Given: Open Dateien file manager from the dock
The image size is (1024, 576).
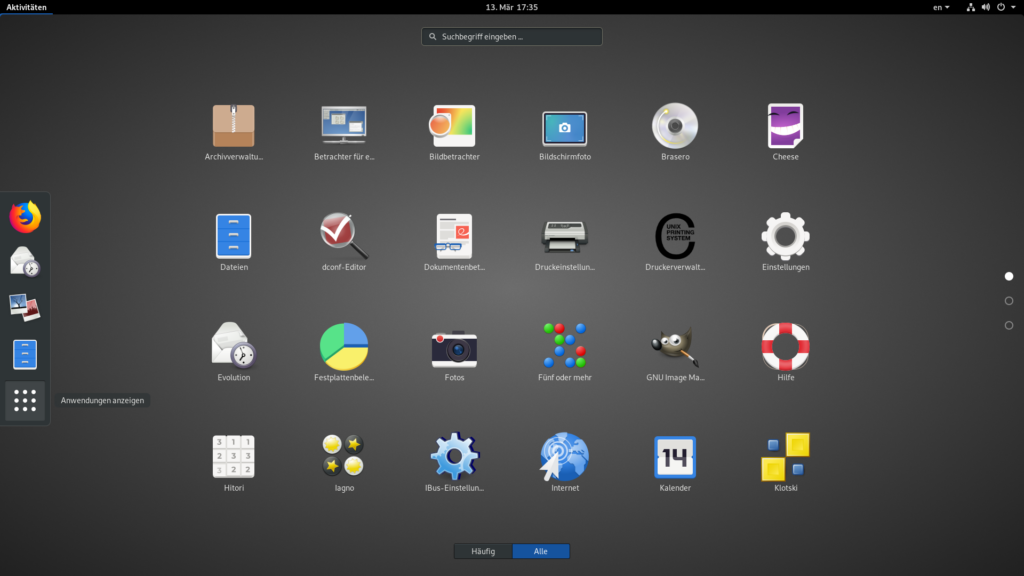Looking at the screenshot, I should [x=25, y=354].
